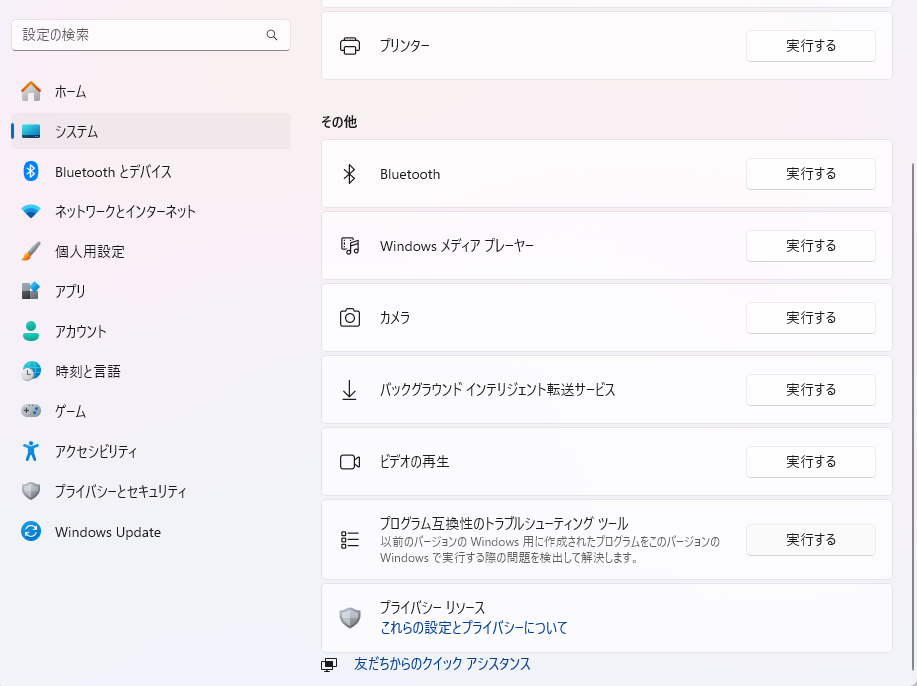
Task: Go to 時刻と言語 settings
Action: [87, 372]
